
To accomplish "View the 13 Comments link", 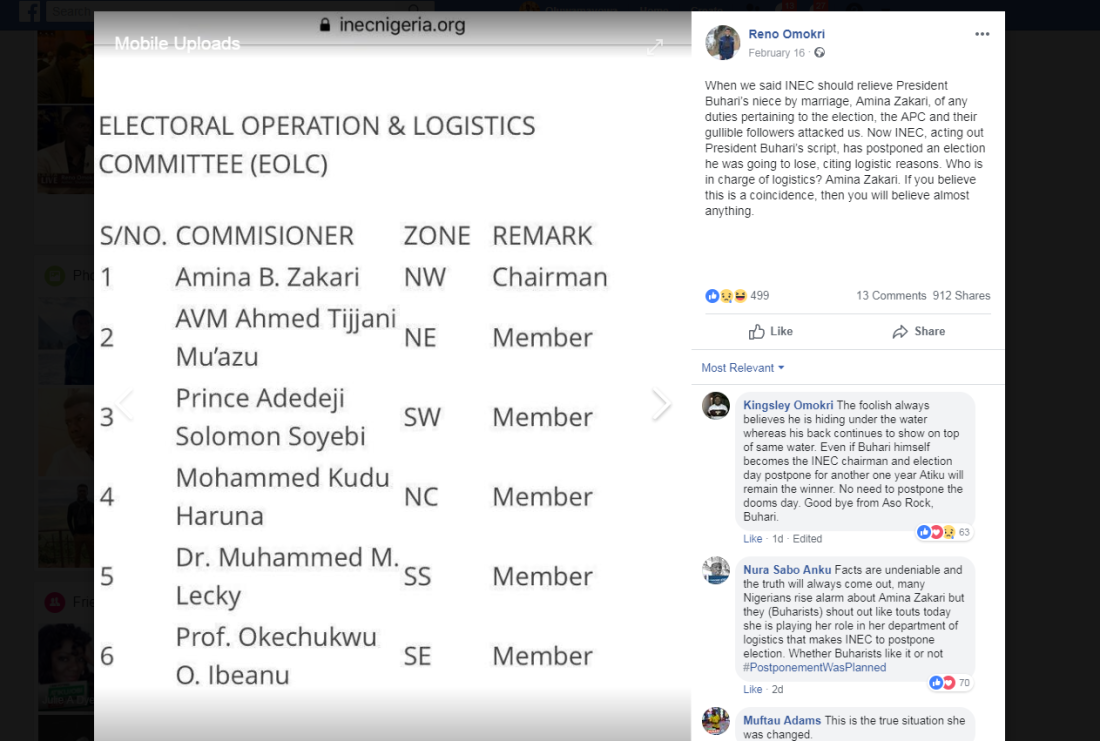I will pyautogui.click(x=891, y=295).
